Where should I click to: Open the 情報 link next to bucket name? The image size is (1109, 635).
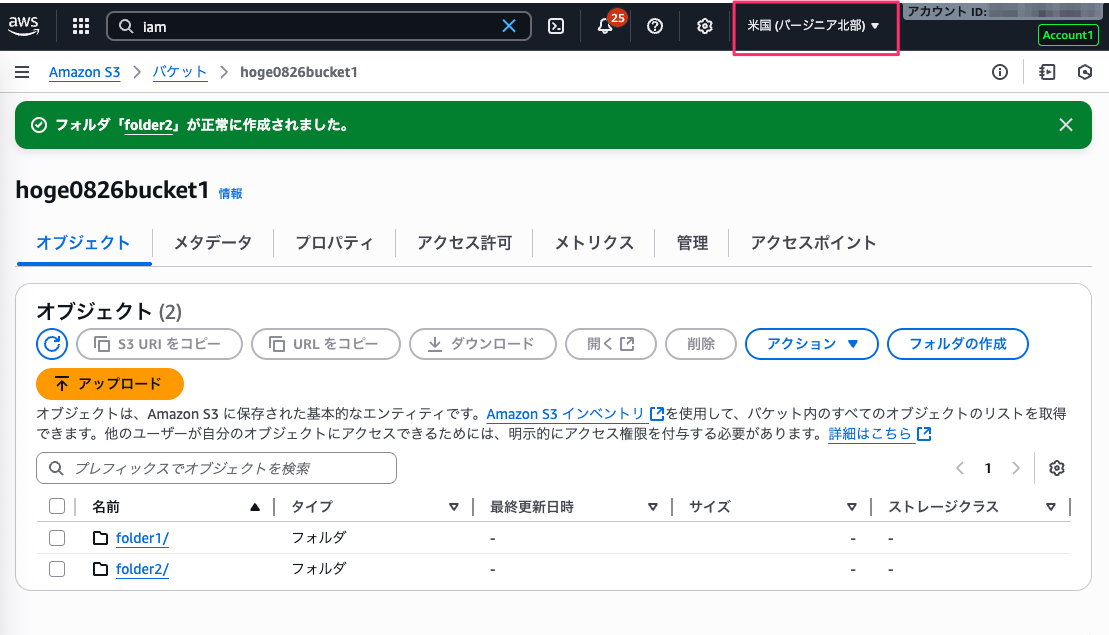(x=230, y=194)
